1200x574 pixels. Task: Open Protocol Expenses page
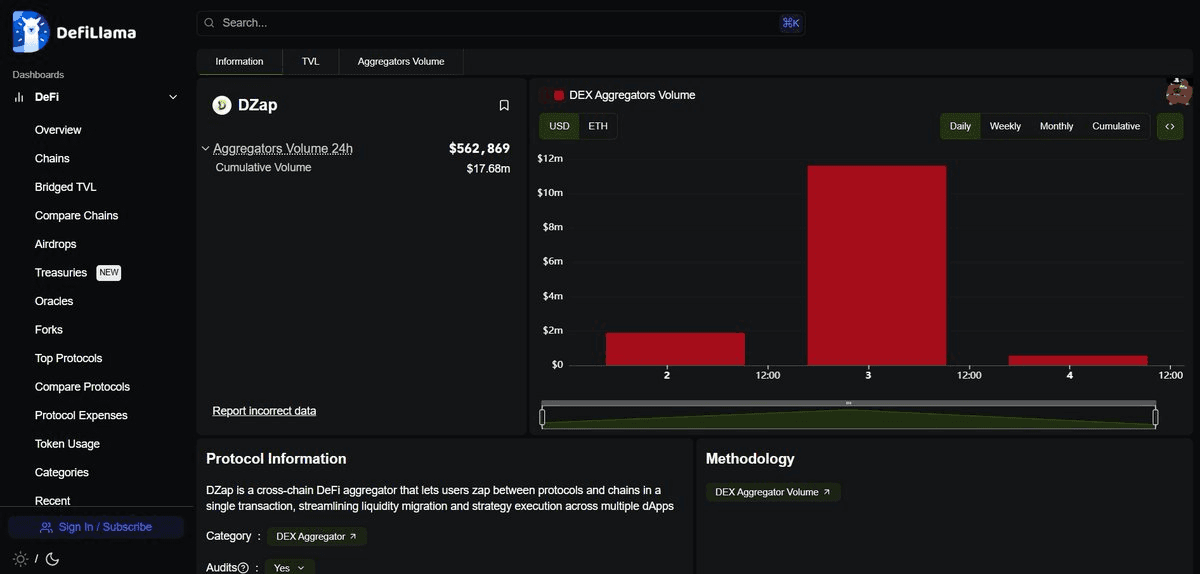tap(81, 415)
